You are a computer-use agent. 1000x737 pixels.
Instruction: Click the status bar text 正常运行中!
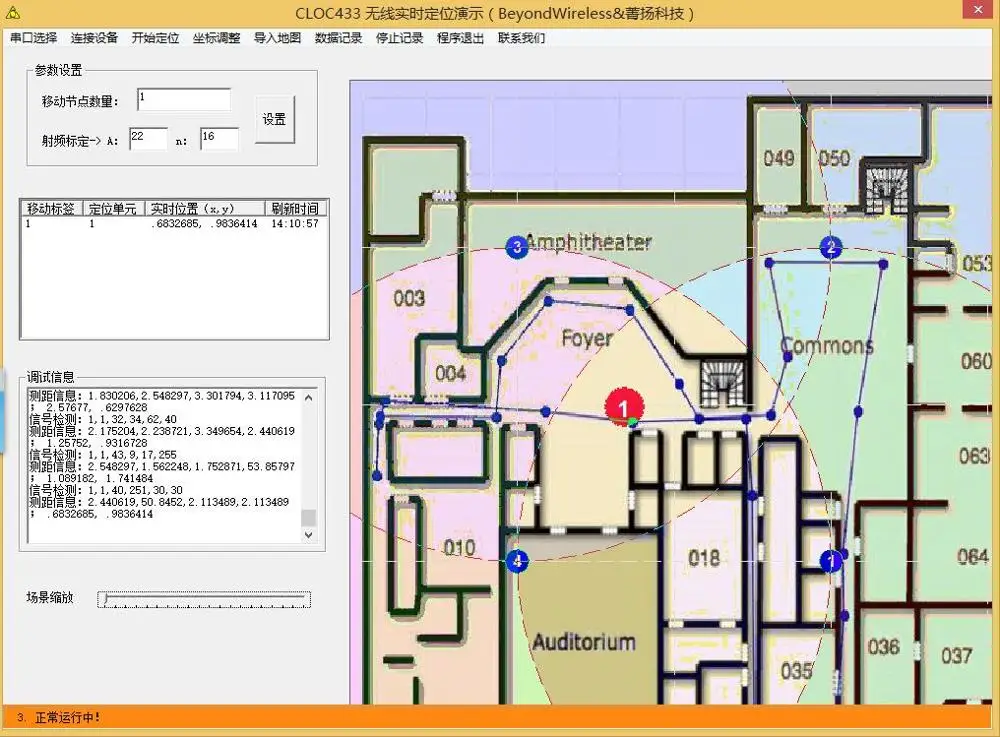[67, 717]
